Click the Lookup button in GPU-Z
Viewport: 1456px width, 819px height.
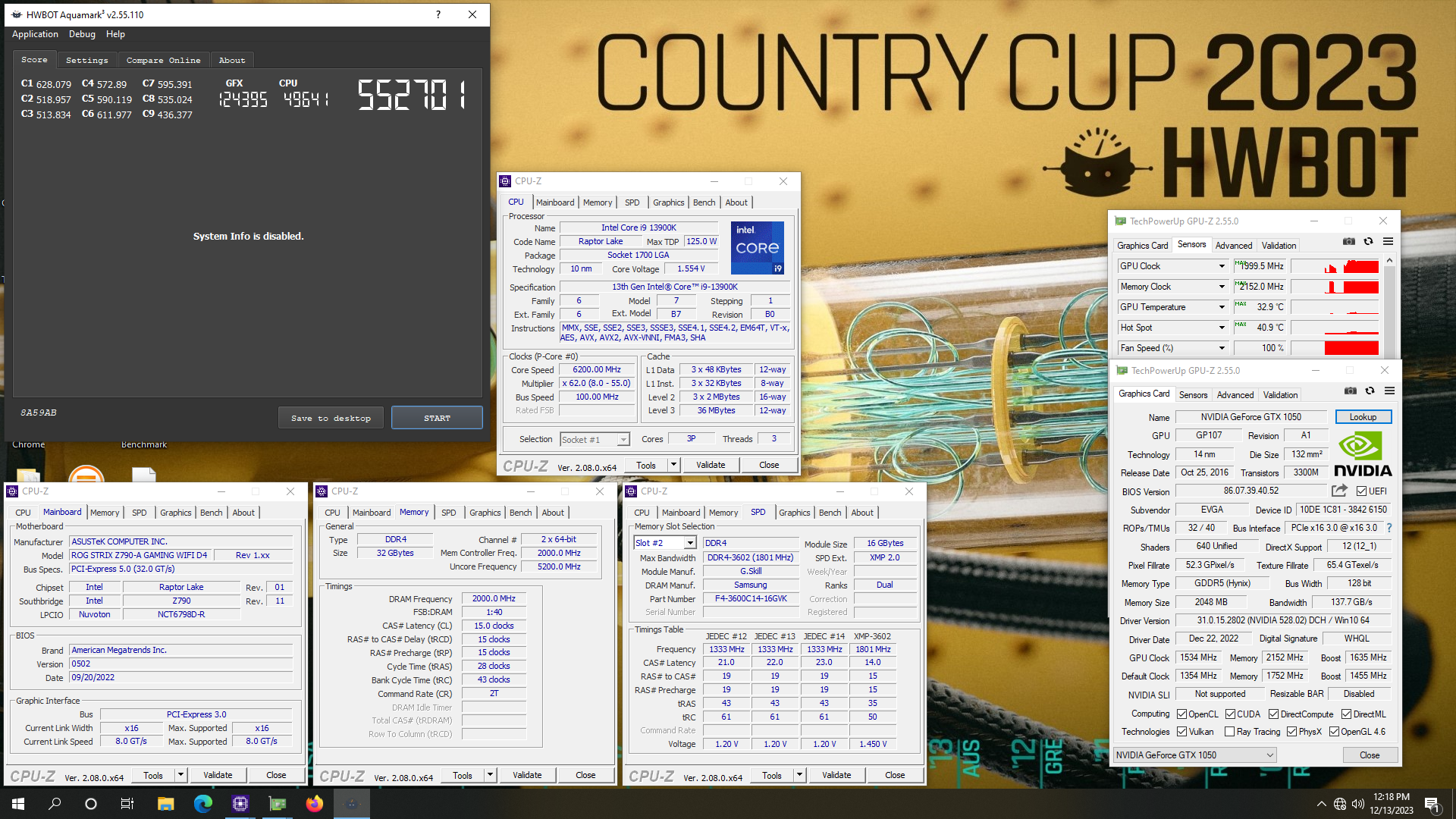(1363, 417)
